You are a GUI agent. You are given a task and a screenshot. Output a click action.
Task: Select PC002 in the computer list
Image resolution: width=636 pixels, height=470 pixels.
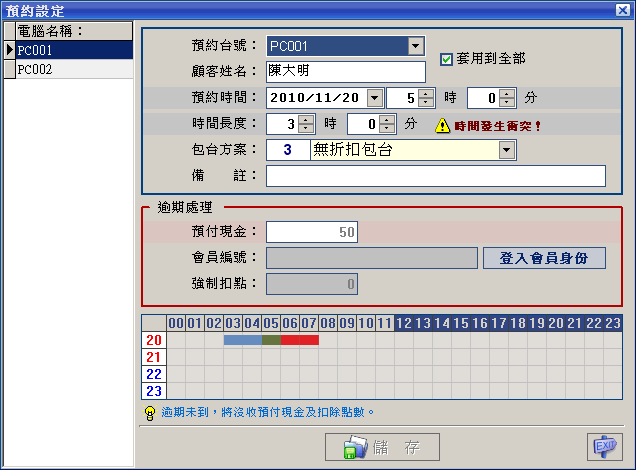[68, 69]
